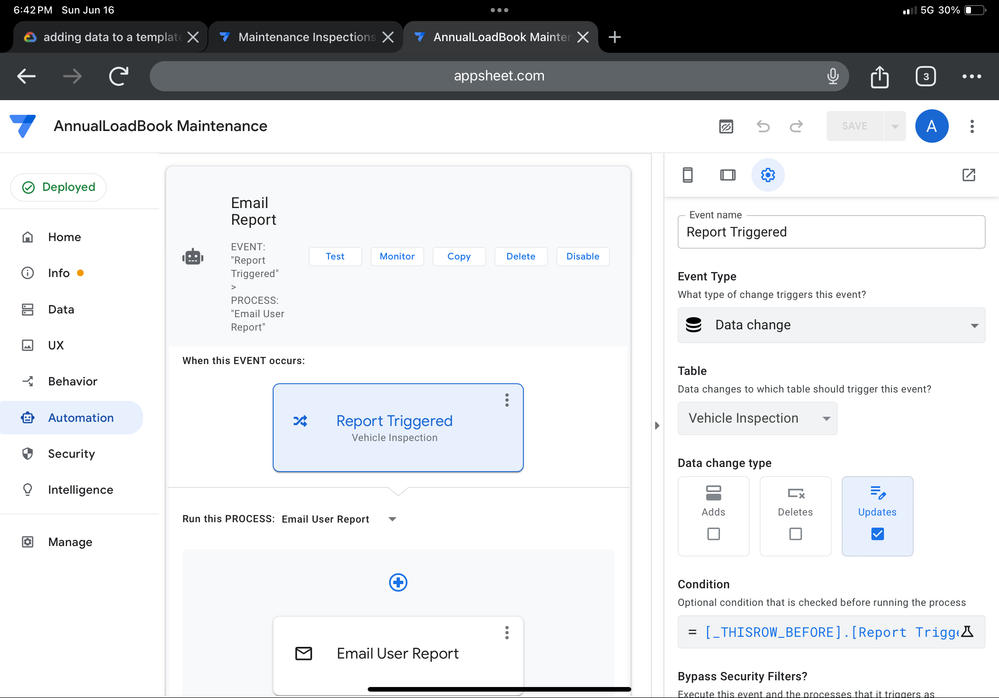This screenshot has width=999, height=698.
Task: Collapse the side panel with the small arrow
Action: 657,425
